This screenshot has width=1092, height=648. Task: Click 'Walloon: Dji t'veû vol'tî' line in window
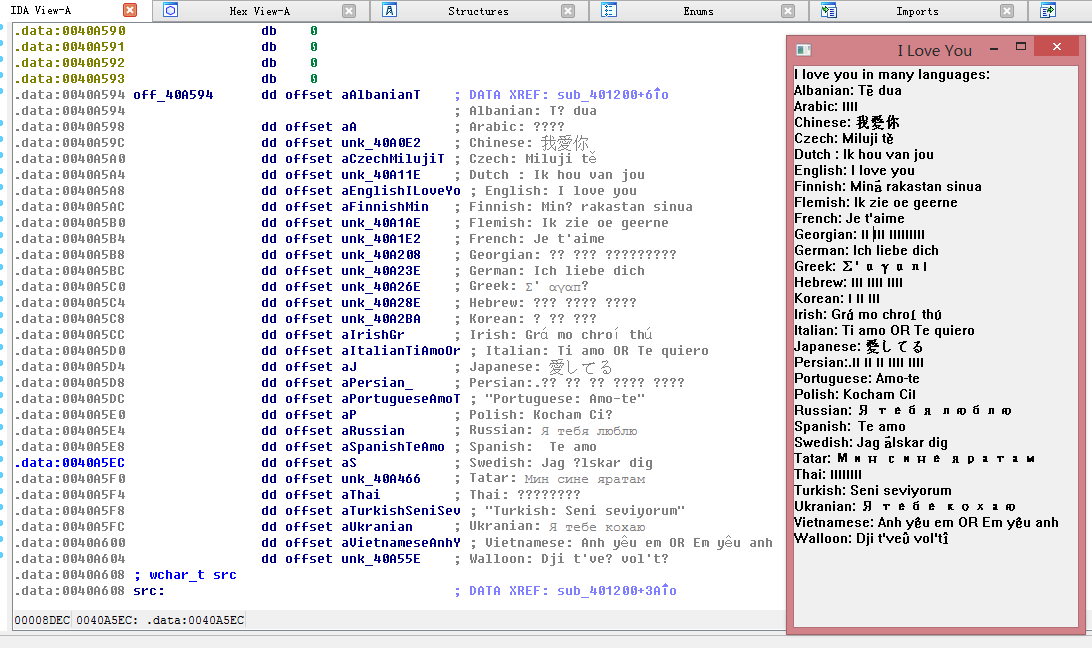pyautogui.click(x=871, y=539)
